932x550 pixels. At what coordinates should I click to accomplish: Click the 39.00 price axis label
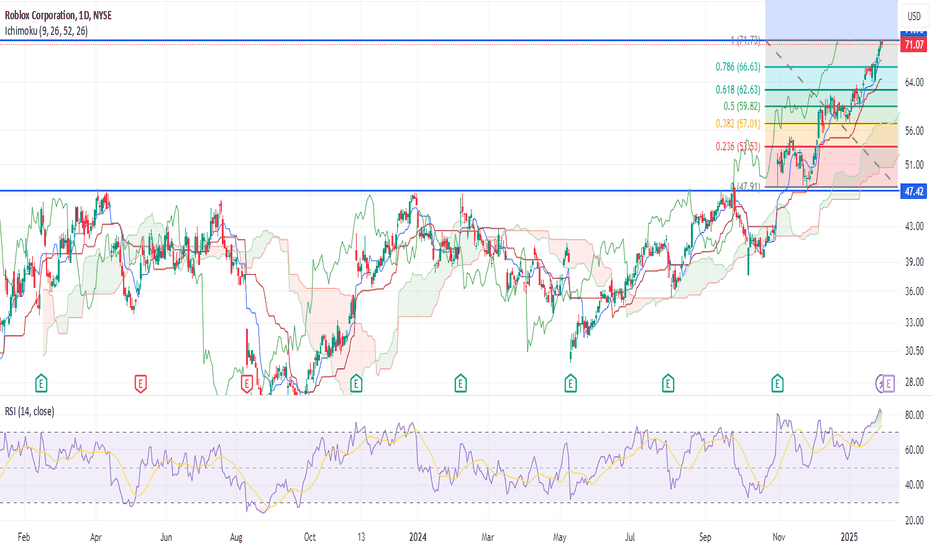914,262
